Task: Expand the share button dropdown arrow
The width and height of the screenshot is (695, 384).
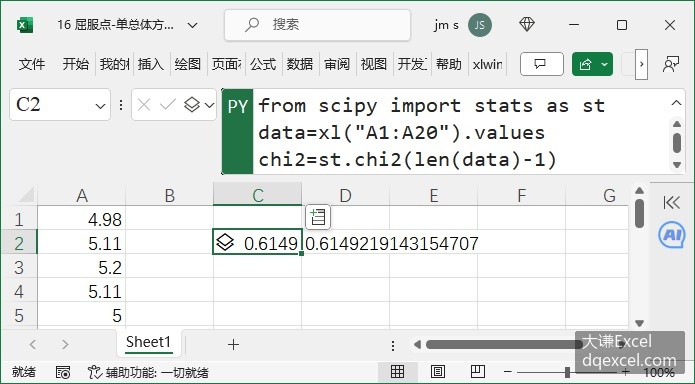Action: point(605,64)
